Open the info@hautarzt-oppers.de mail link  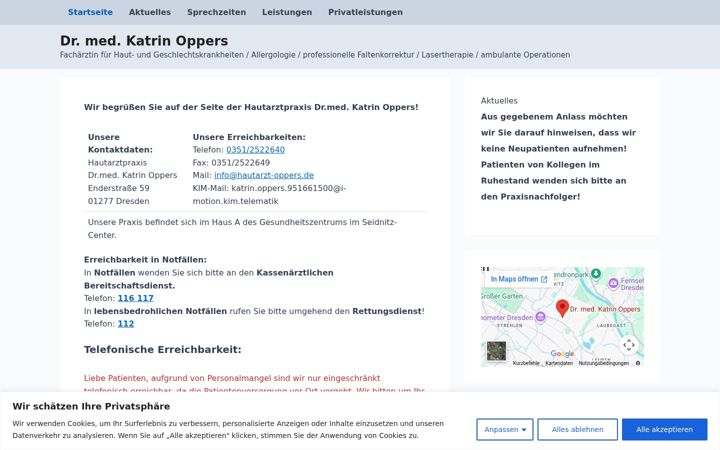point(264,175)
